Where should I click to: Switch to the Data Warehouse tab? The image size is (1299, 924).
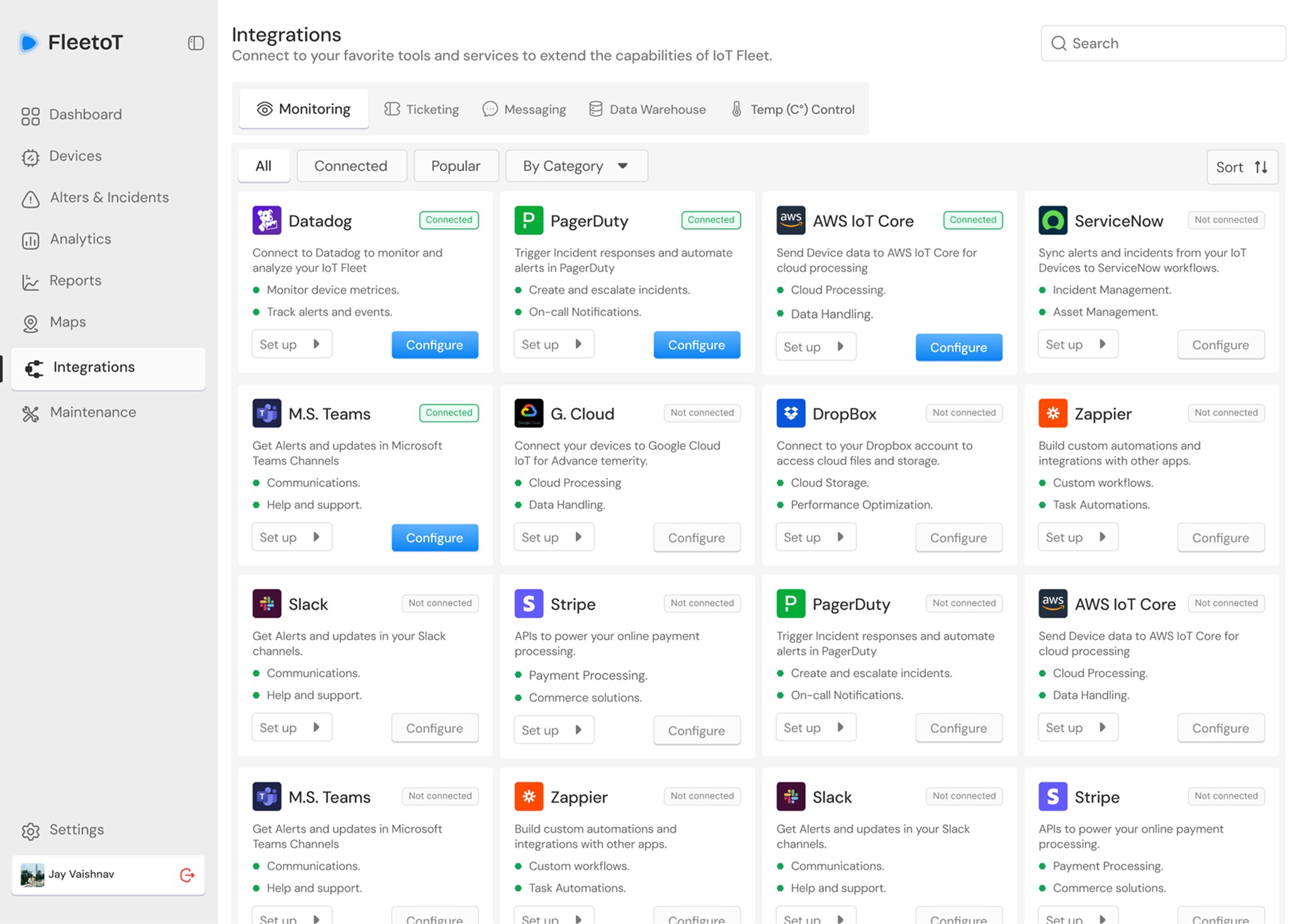tap(648, 110)
